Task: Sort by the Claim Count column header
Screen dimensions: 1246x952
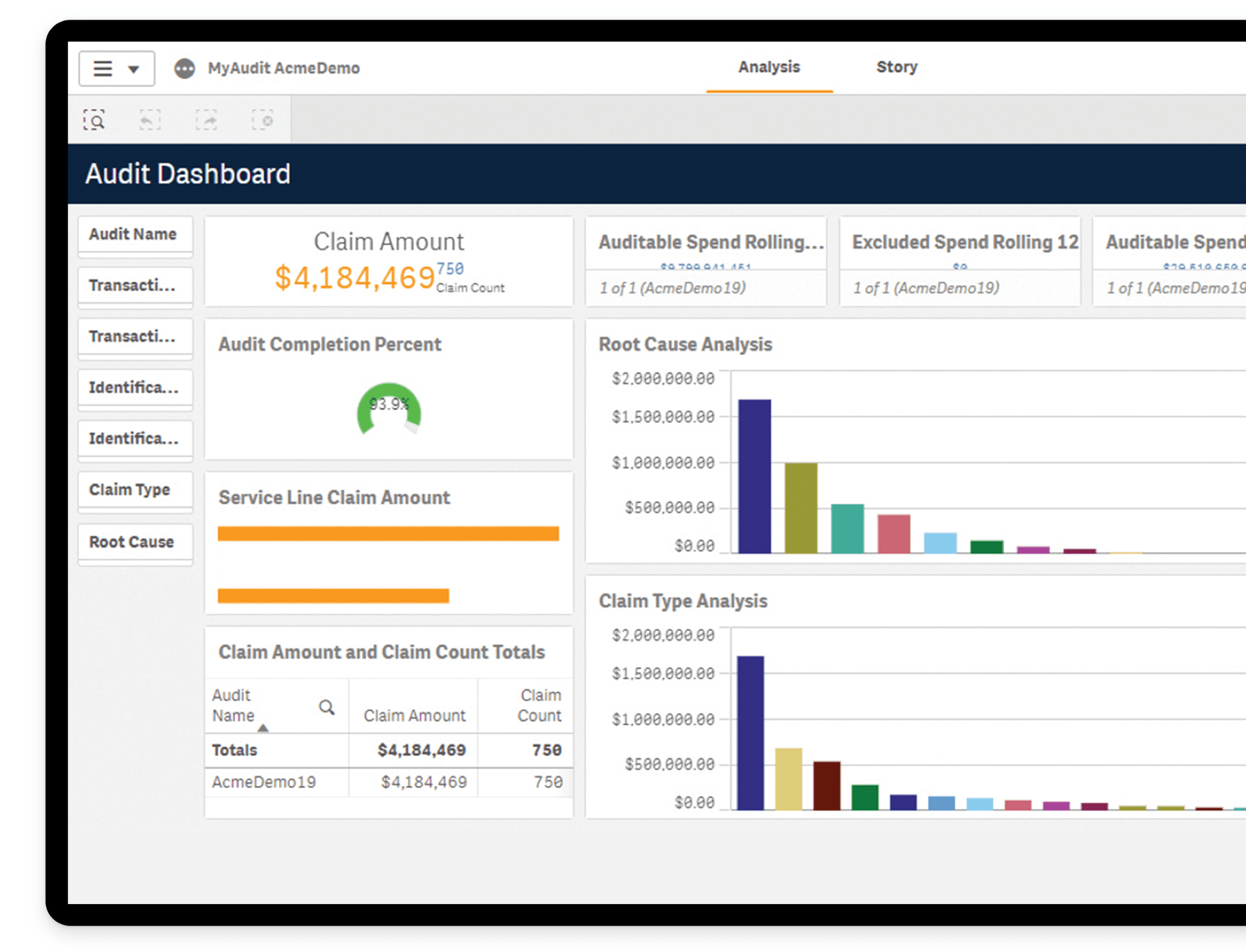Action: 539,705
